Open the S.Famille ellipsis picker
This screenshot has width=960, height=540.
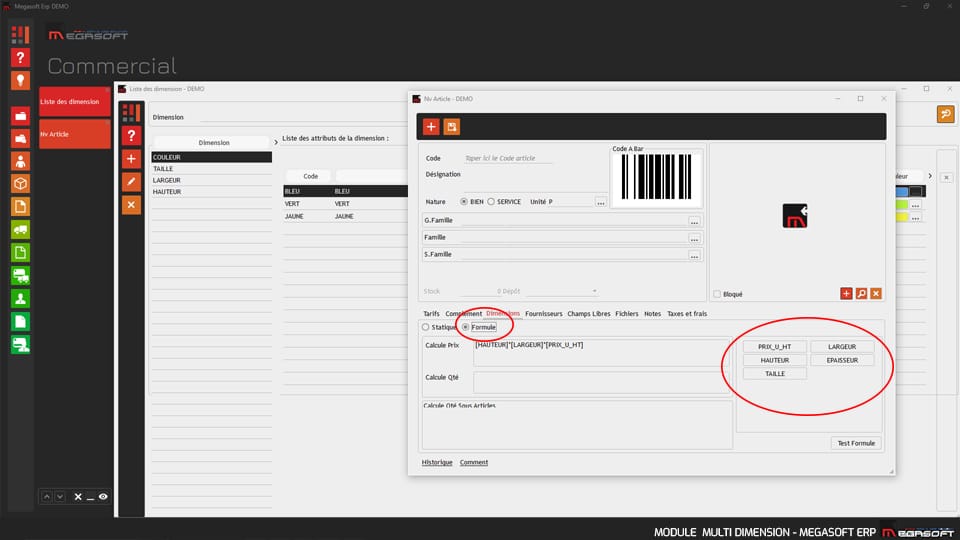tap(695, 255)
